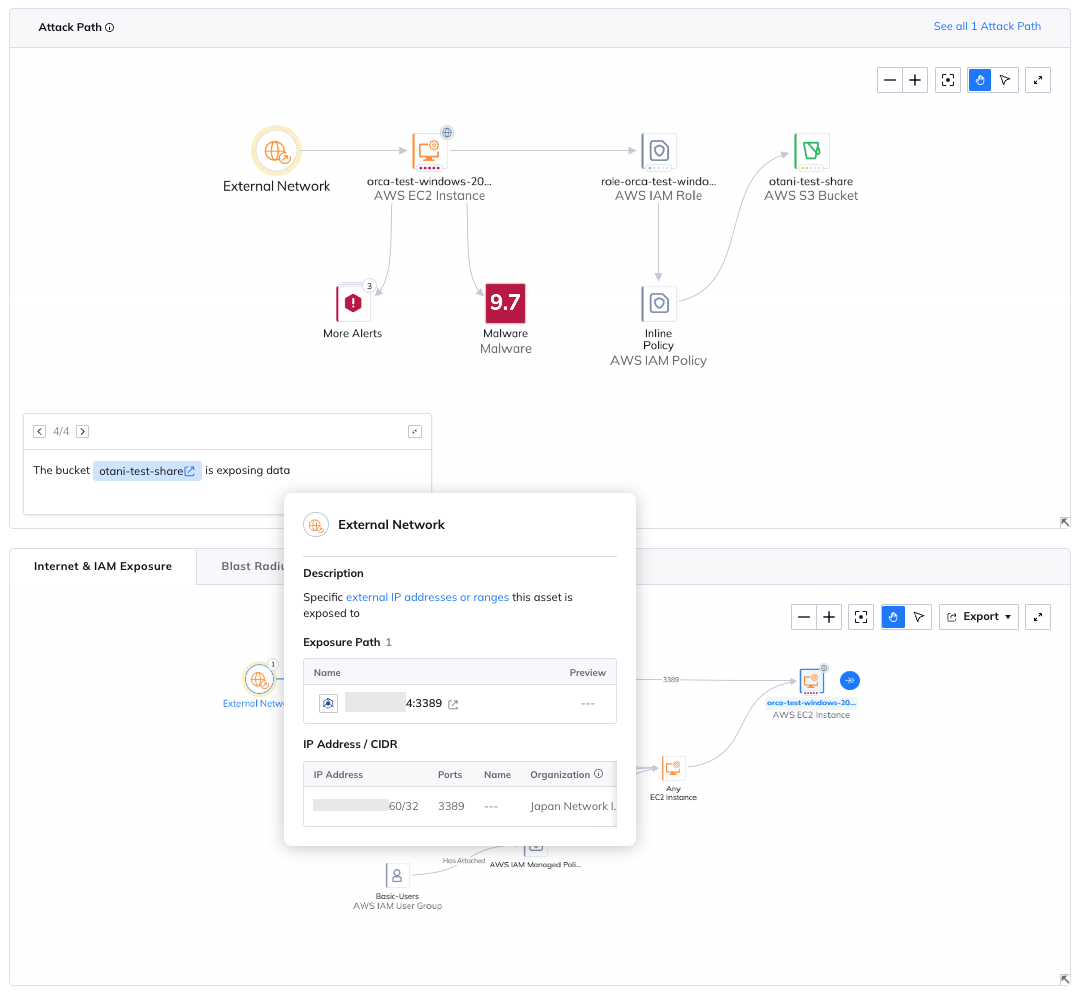Switch to Blast Radius tab
1080x995 pixels.
[253, 566]
